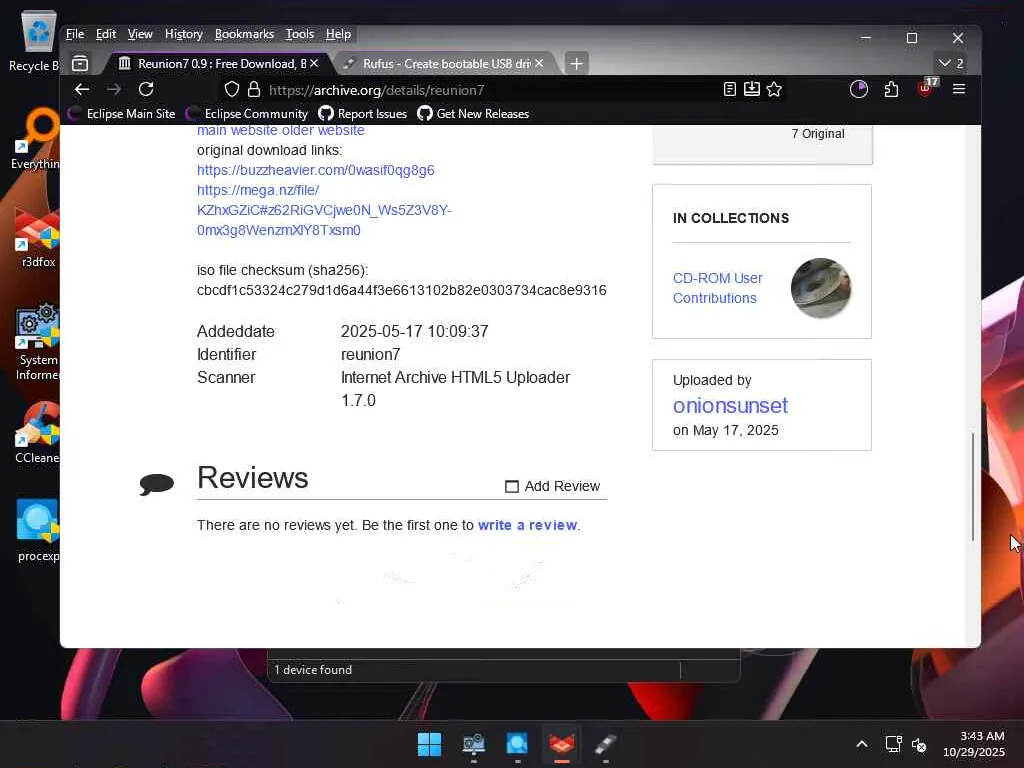Open the network status tray icon

[x=893, y=744]
